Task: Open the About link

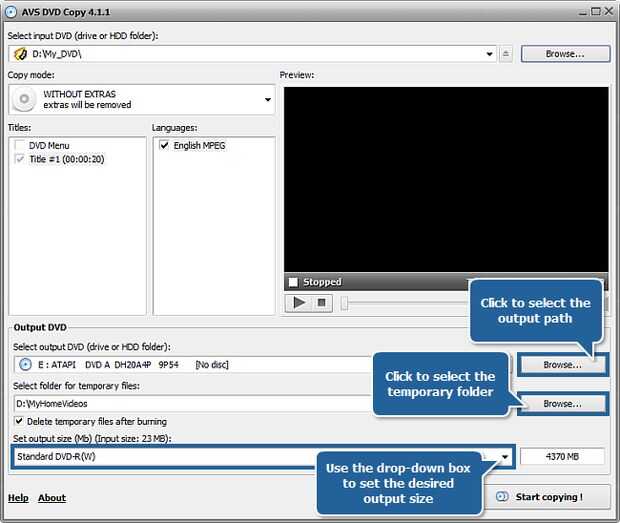Action: 52,498
